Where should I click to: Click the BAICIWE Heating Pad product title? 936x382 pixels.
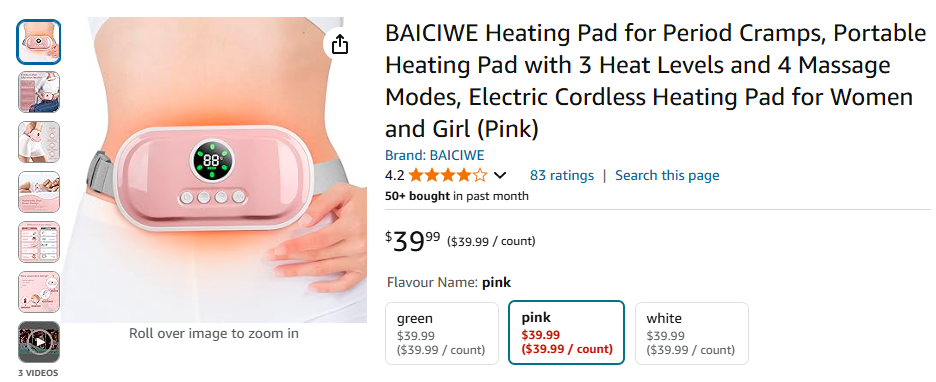(x=655, y=81)
